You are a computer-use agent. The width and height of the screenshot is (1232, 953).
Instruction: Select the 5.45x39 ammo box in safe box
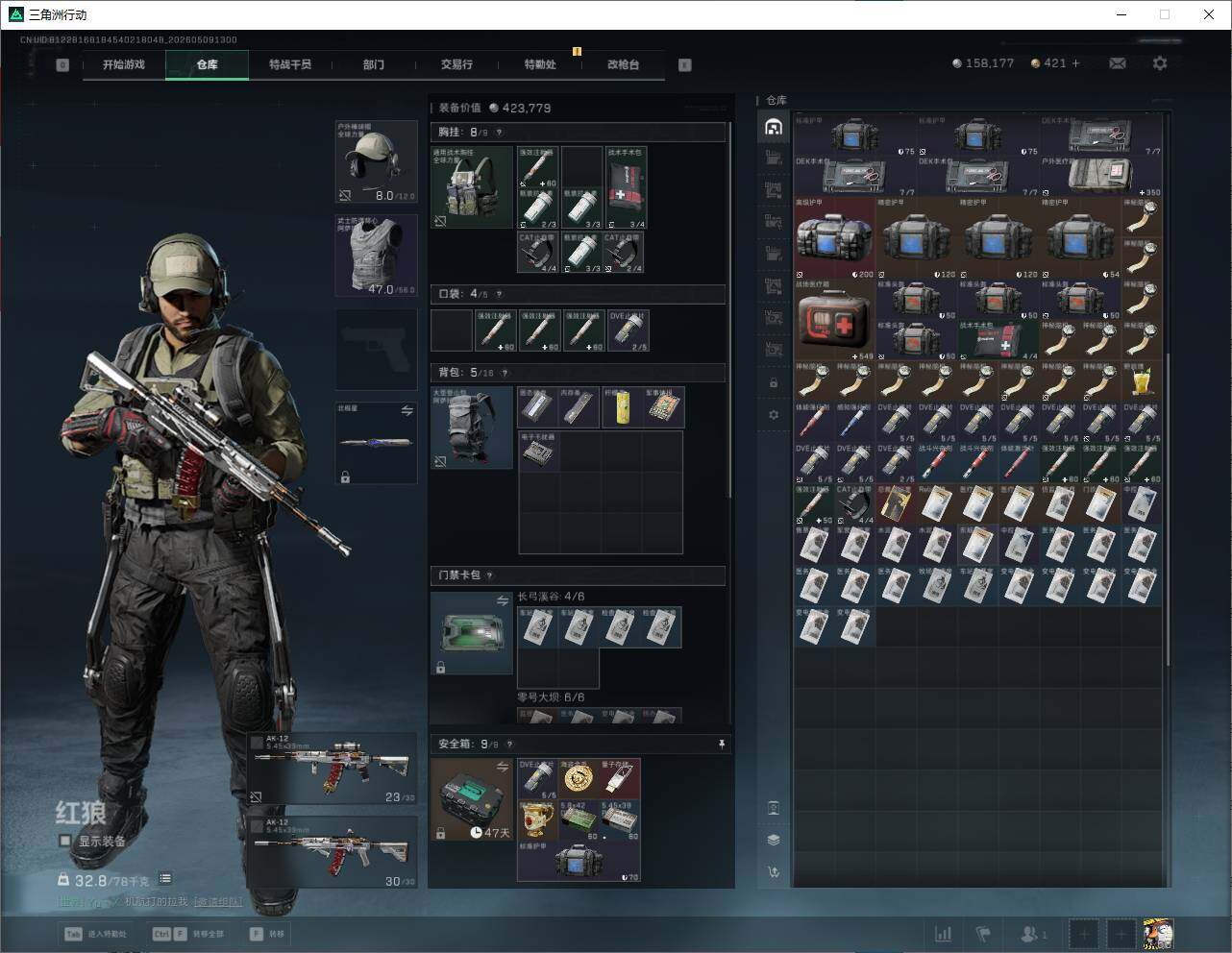pos(621,819)
